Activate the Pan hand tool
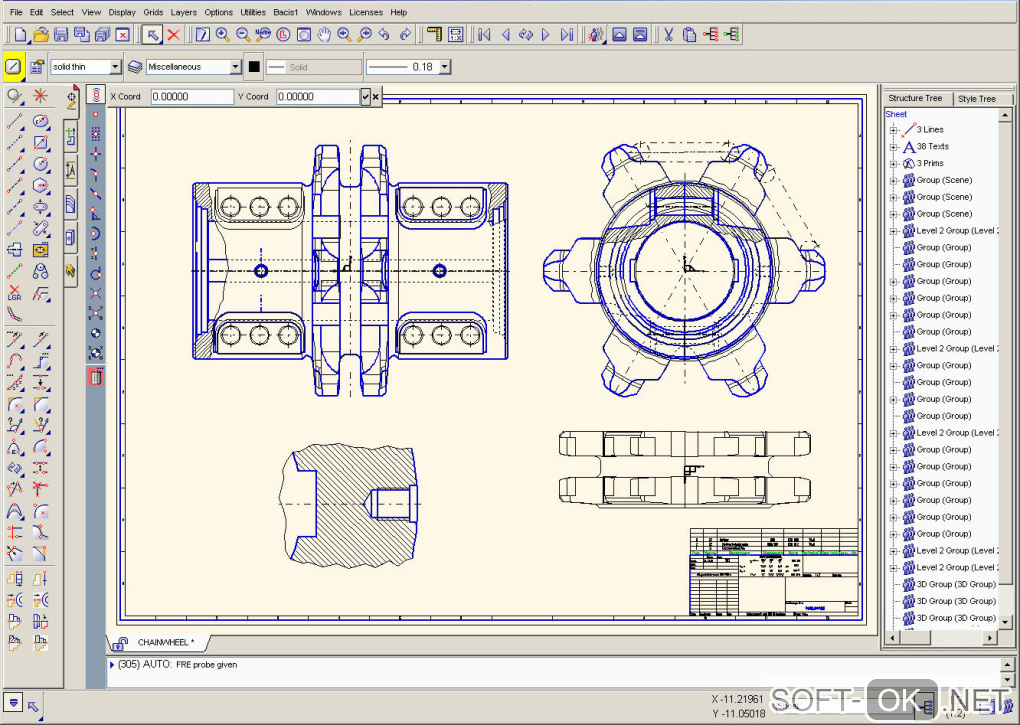This screenshot has width=1020, height=725. [324, 35]
